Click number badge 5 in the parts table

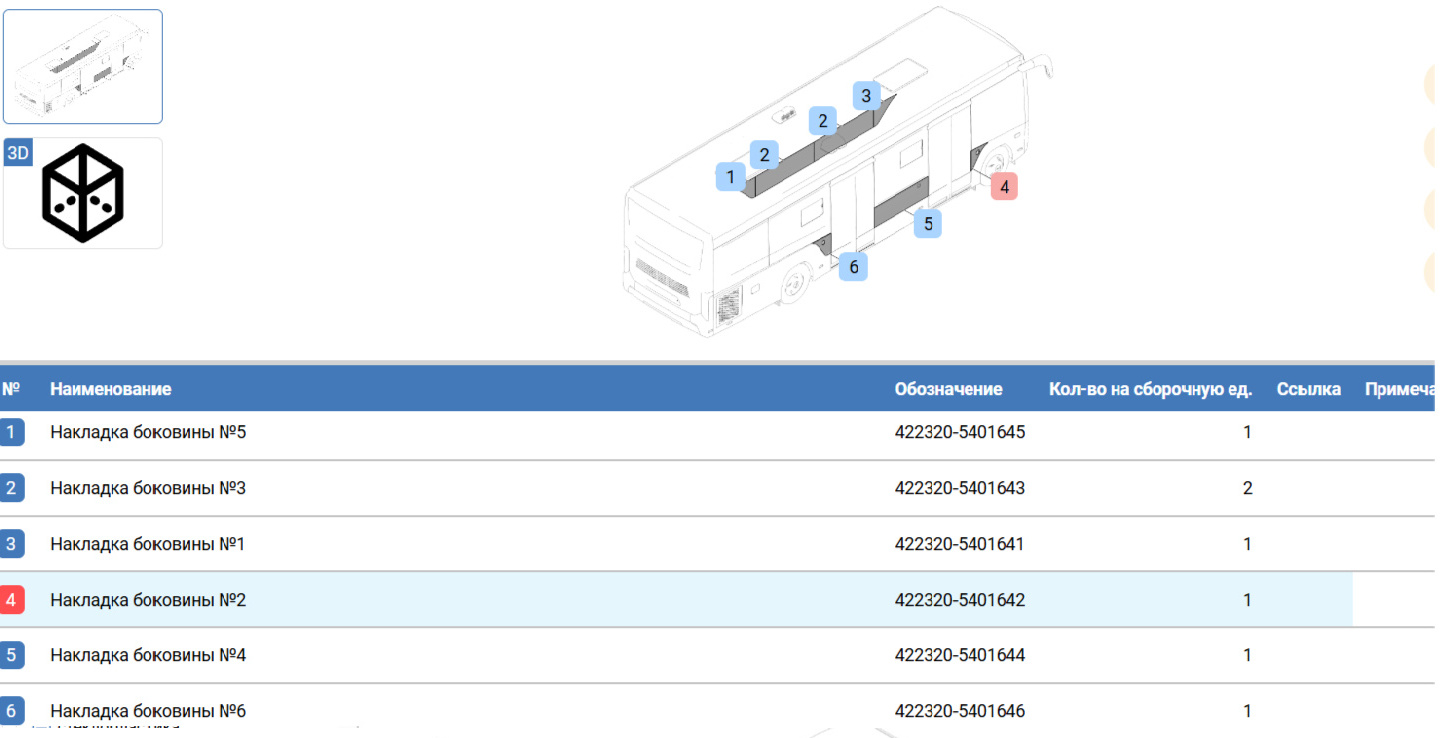click(x=11, y=656)
